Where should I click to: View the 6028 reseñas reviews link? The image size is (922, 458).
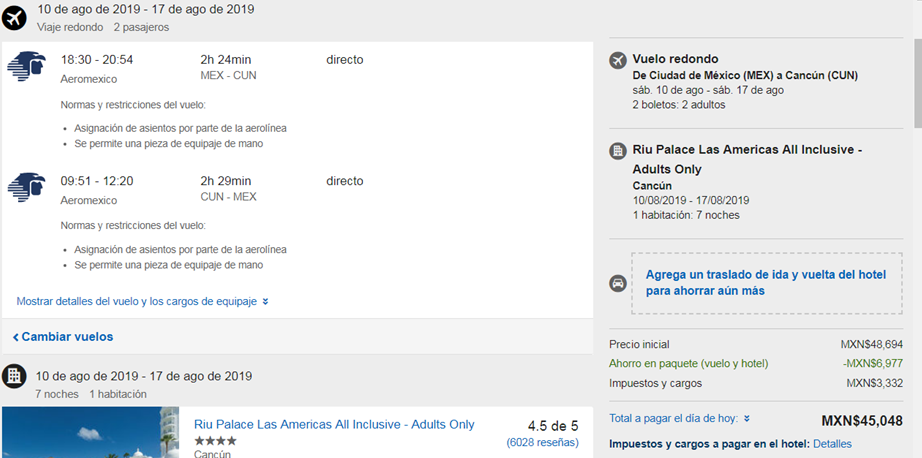coord(542,441)
